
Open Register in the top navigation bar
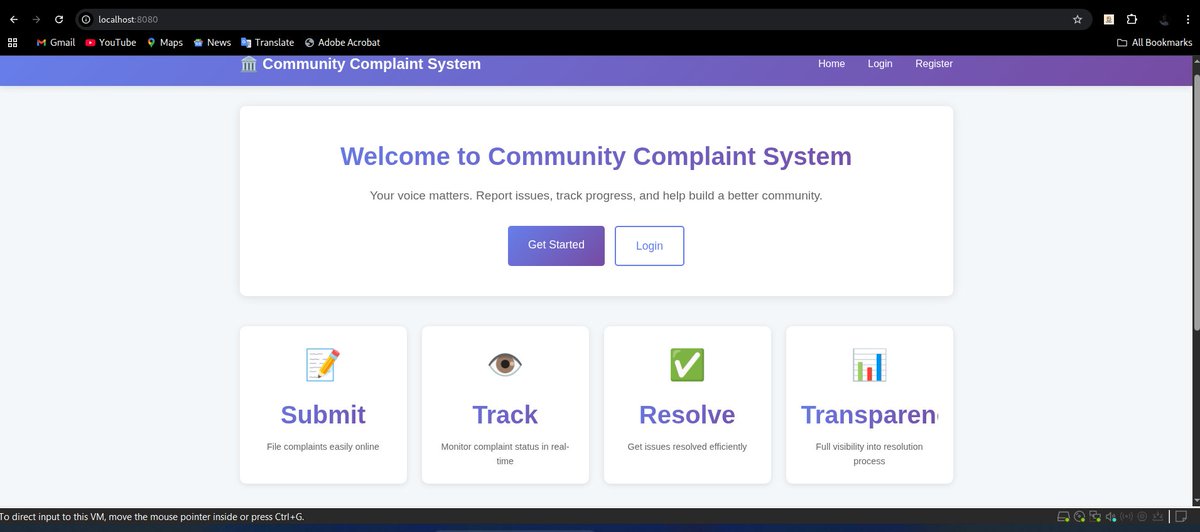[934, 64]
